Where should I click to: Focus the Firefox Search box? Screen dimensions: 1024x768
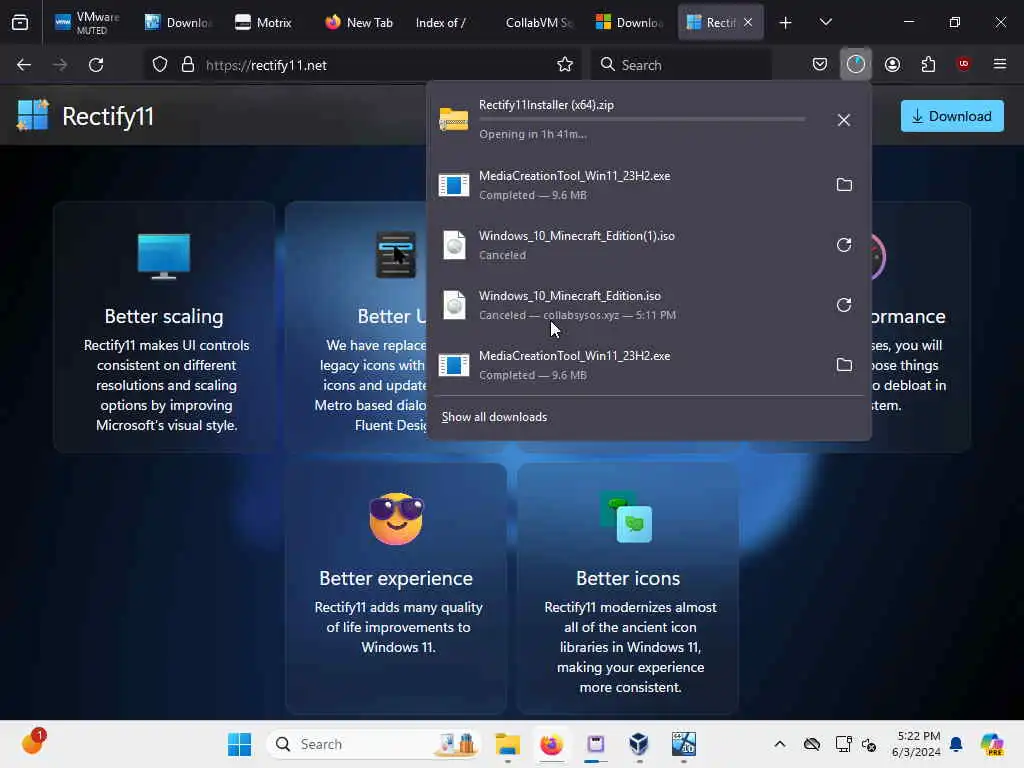coord(681,65)
